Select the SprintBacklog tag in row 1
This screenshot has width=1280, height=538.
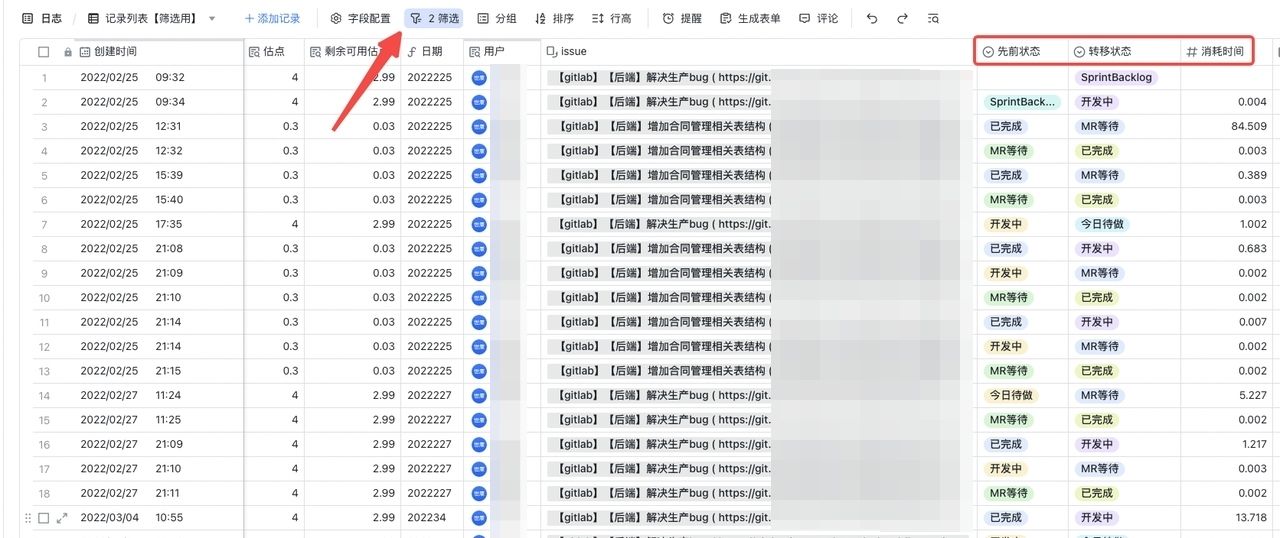pos(1116,77)
